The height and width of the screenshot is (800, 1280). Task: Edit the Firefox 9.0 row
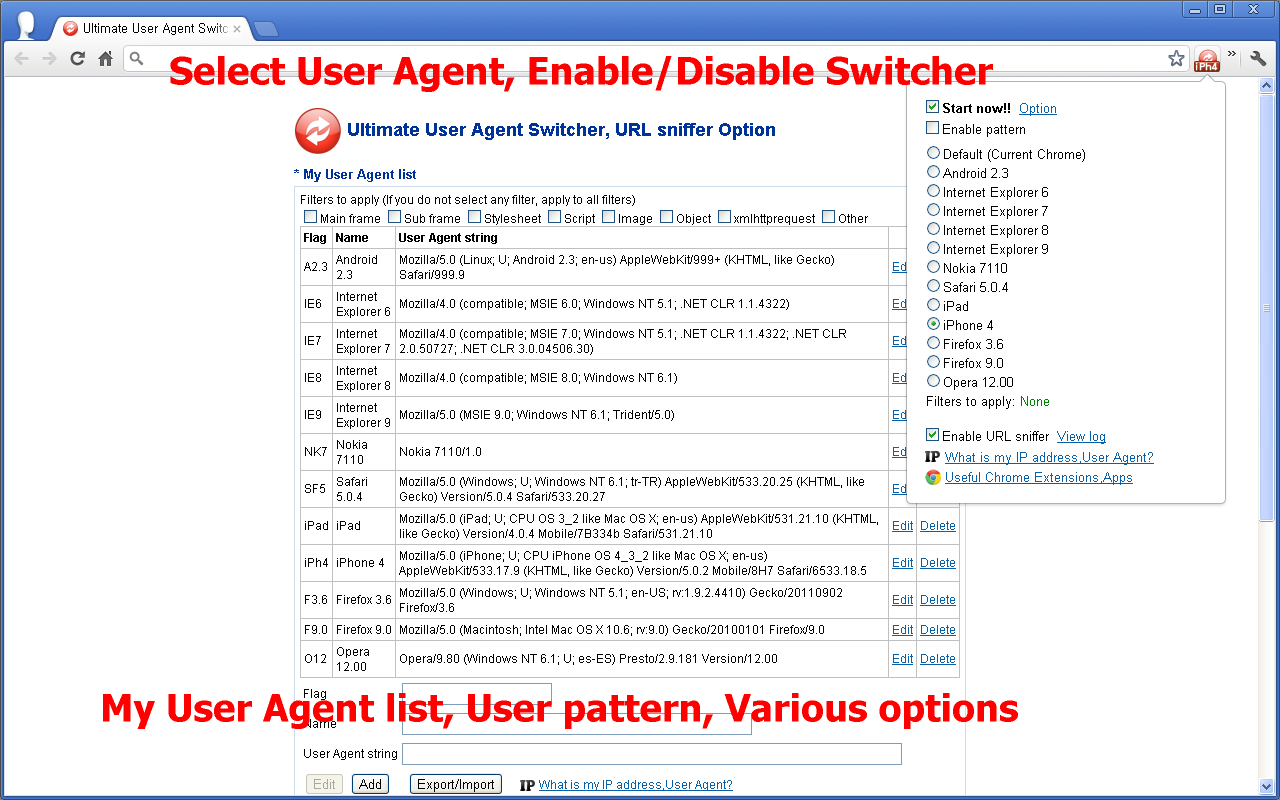[903, 630]
